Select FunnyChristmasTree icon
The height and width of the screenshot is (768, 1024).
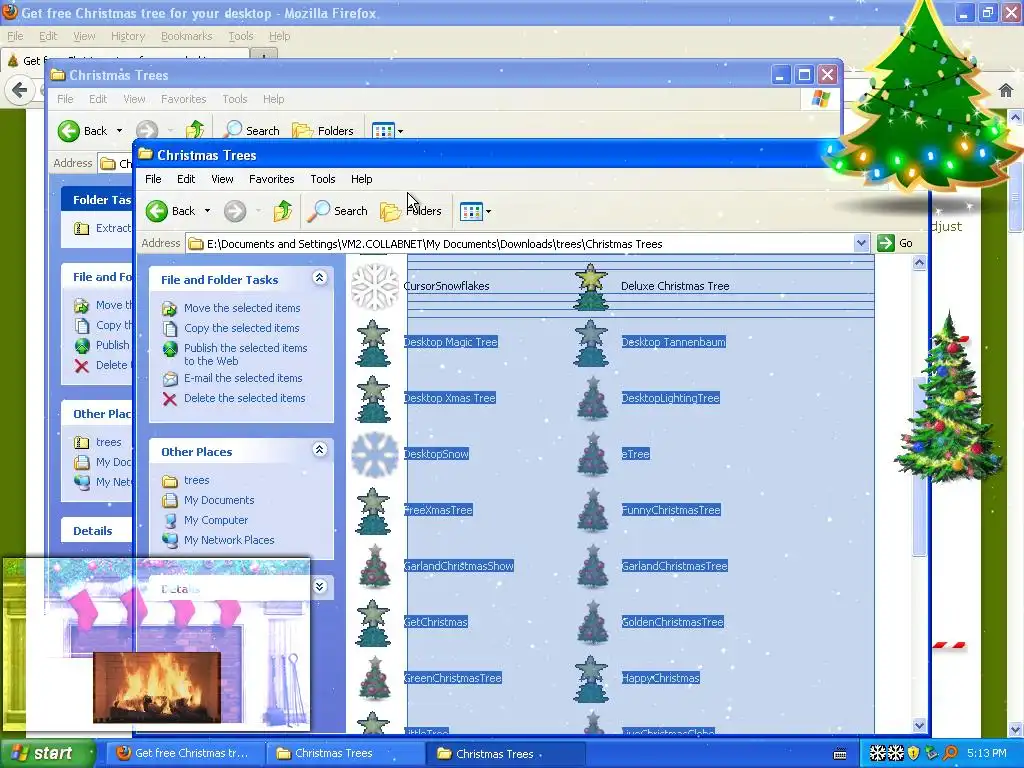(592, 511)
